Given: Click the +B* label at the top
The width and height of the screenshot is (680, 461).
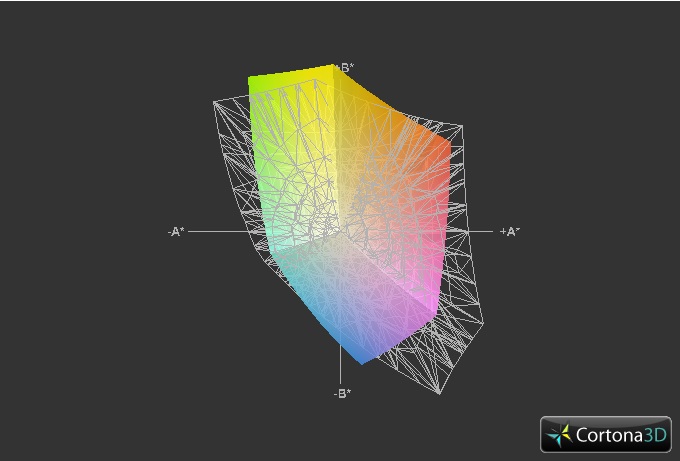Looking at the screenshot, I should [x=344, y=68].
